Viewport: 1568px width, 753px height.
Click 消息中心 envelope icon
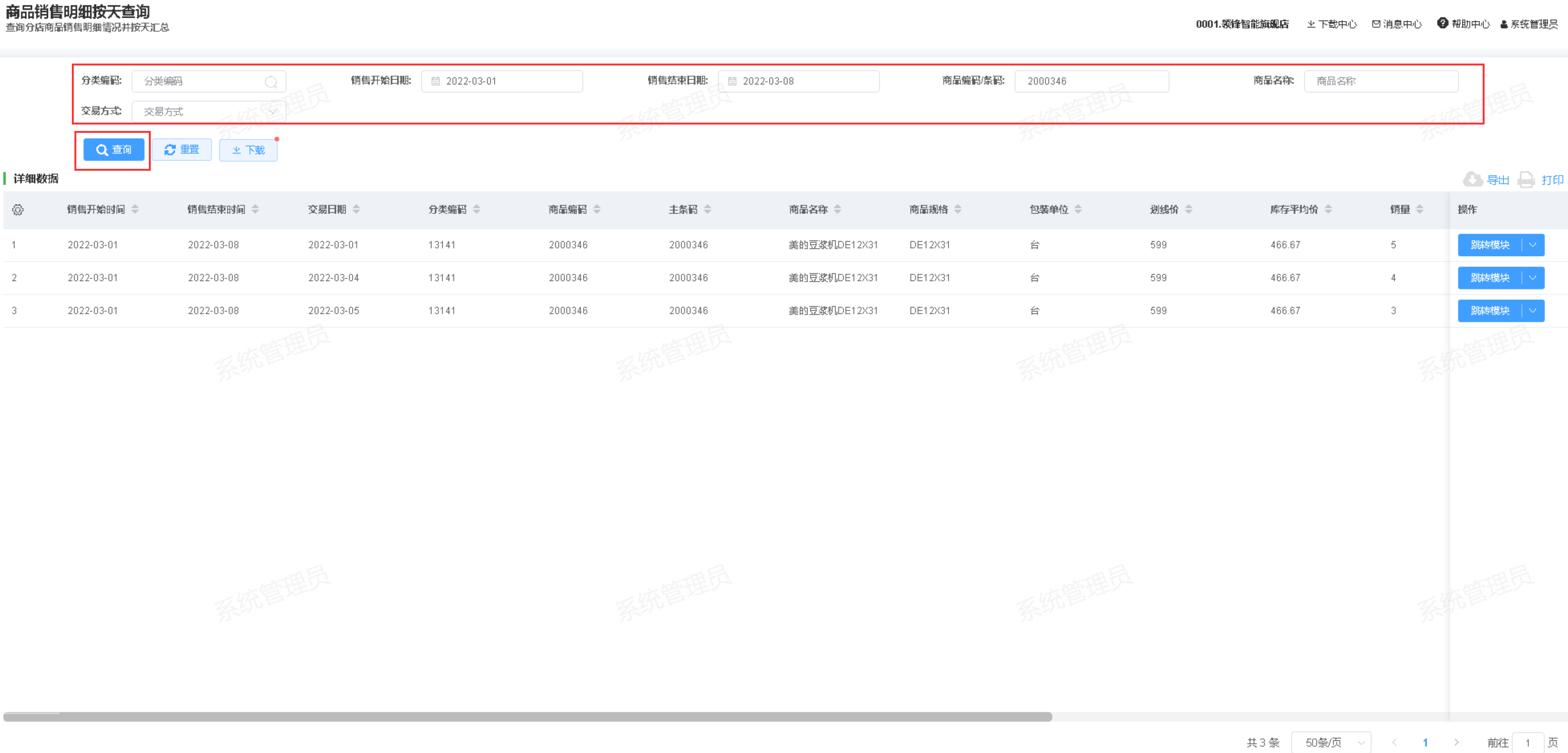tap(1376, 24)
